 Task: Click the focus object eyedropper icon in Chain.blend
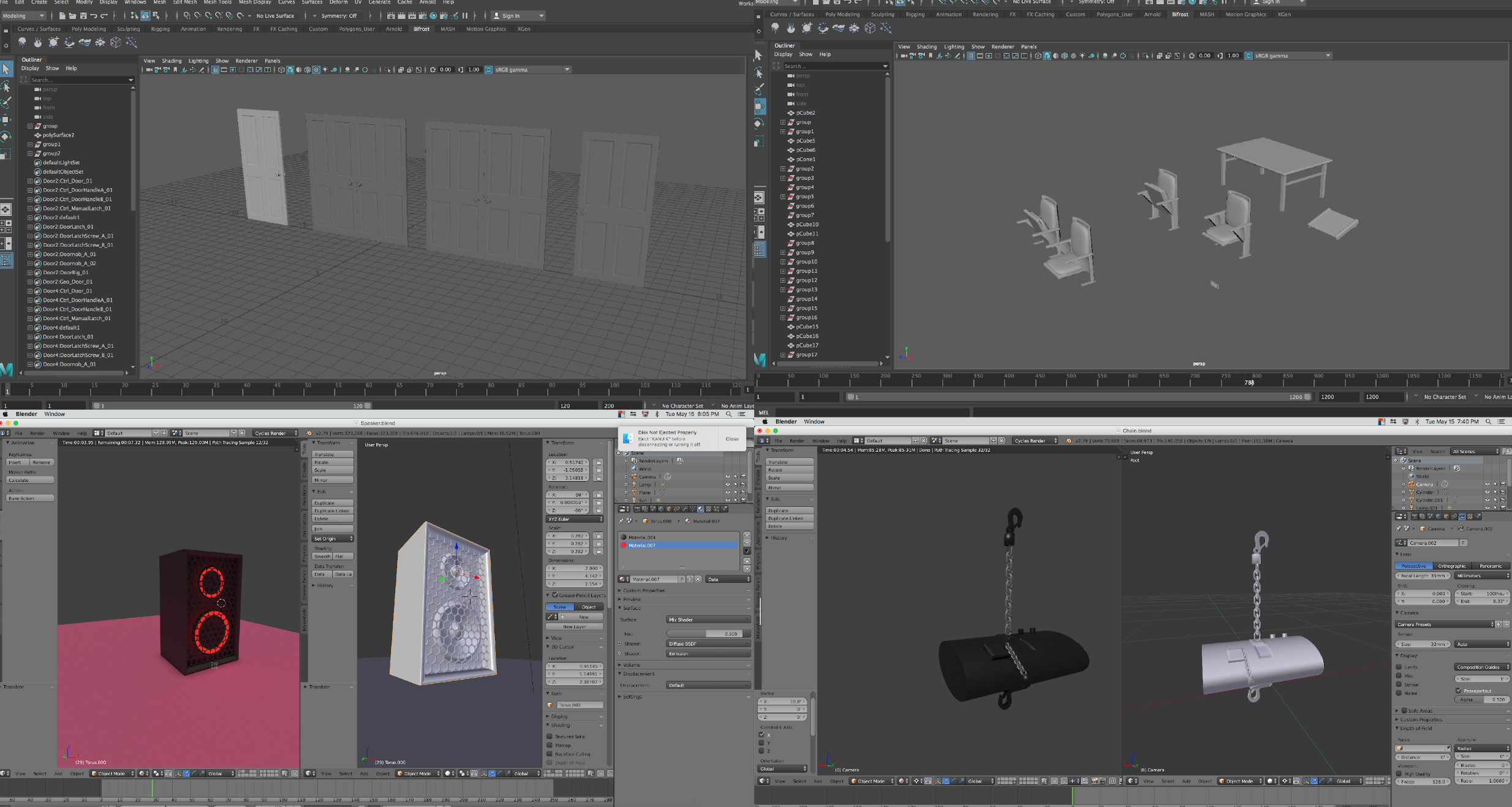tap(1447, 748)
